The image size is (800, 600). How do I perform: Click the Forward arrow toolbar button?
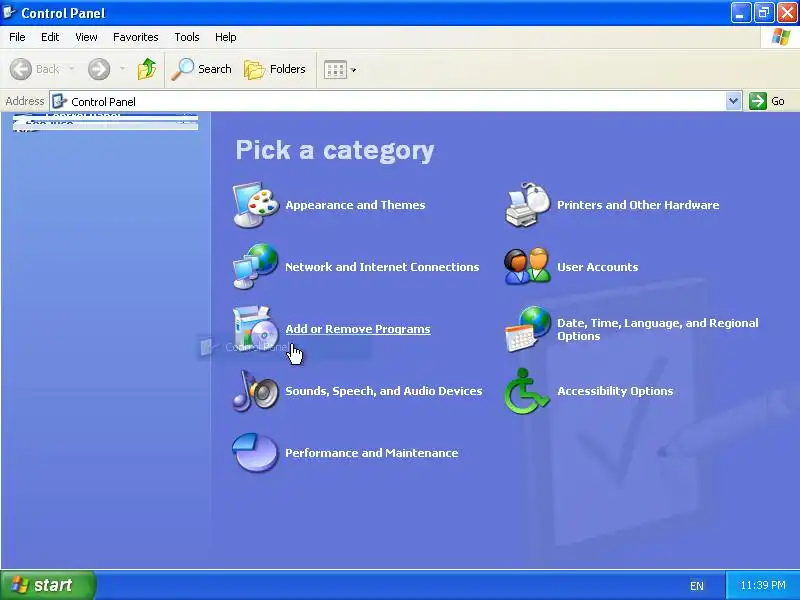coord(99,69)
